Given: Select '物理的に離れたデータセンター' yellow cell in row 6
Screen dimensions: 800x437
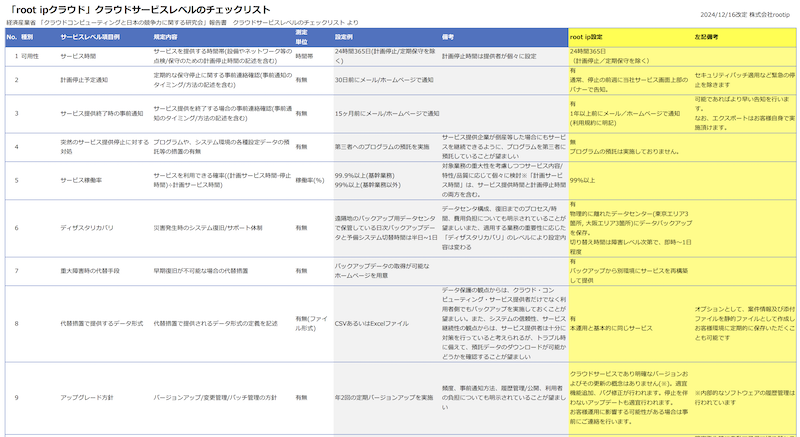Looking at the screenshot, I should 631,228.
